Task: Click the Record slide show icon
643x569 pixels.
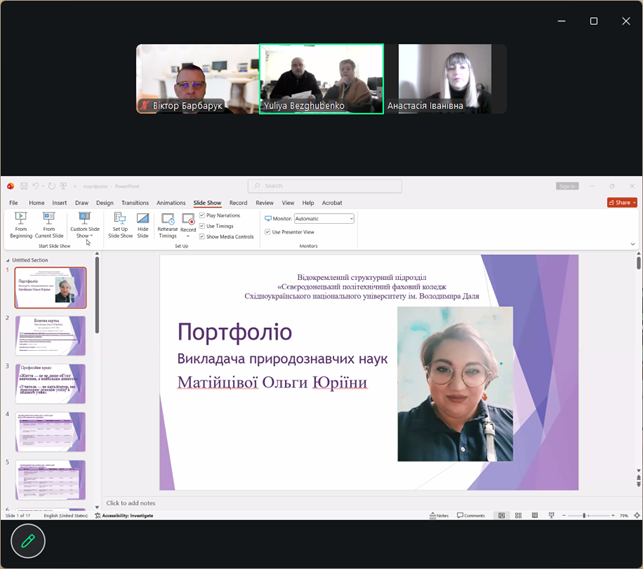Action: click(x=188, y=221)
